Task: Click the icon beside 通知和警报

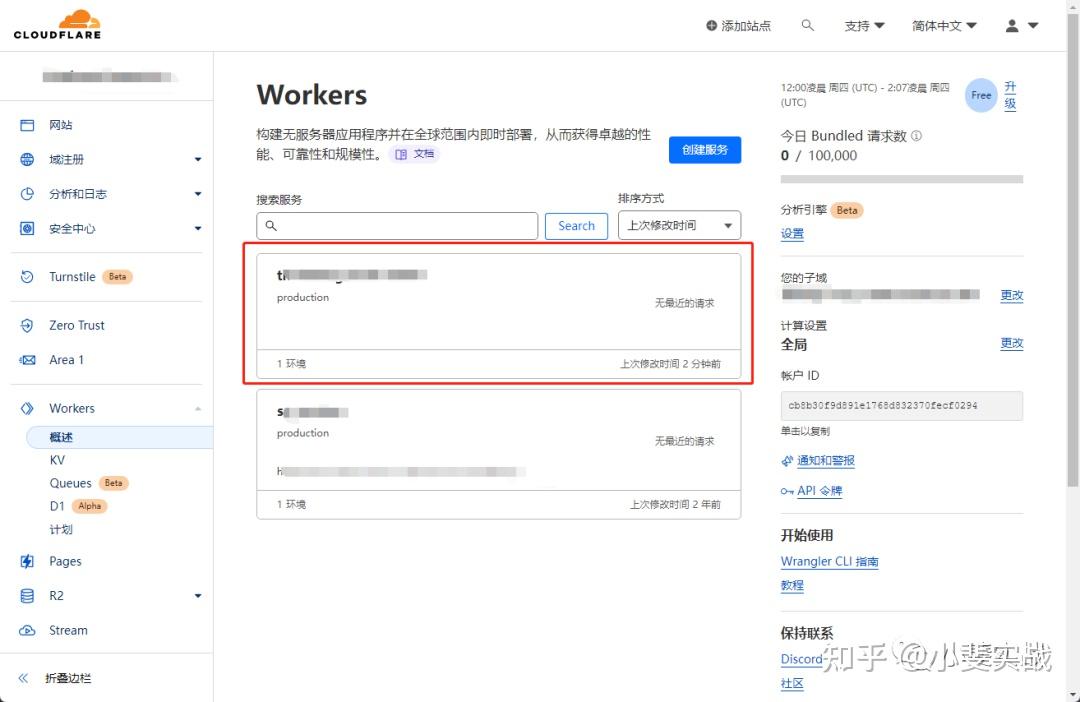Action: [x=787, y=461]
